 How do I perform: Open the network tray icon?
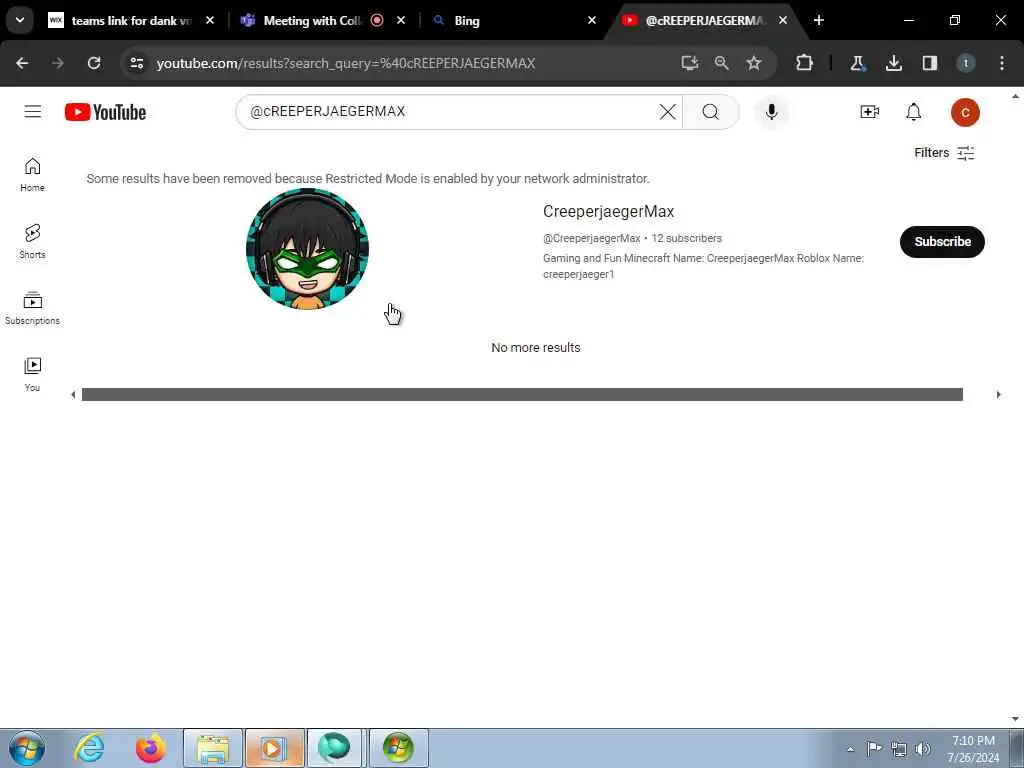(899, 749)
